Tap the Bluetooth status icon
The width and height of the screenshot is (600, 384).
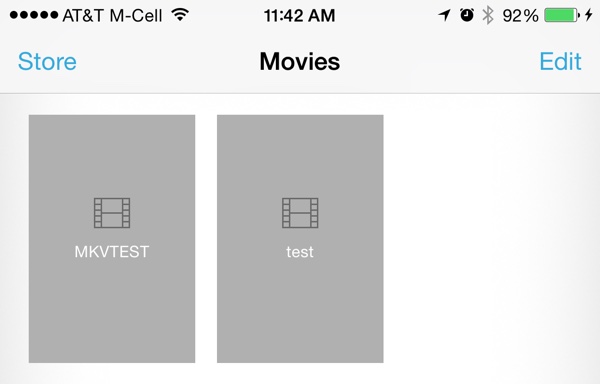[x=488, y=16]
